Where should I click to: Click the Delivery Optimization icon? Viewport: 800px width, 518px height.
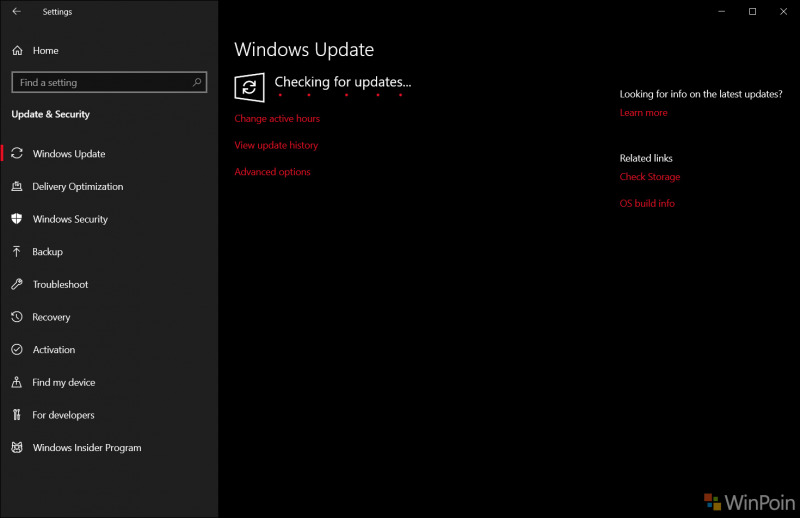click(x=17, y=186)
